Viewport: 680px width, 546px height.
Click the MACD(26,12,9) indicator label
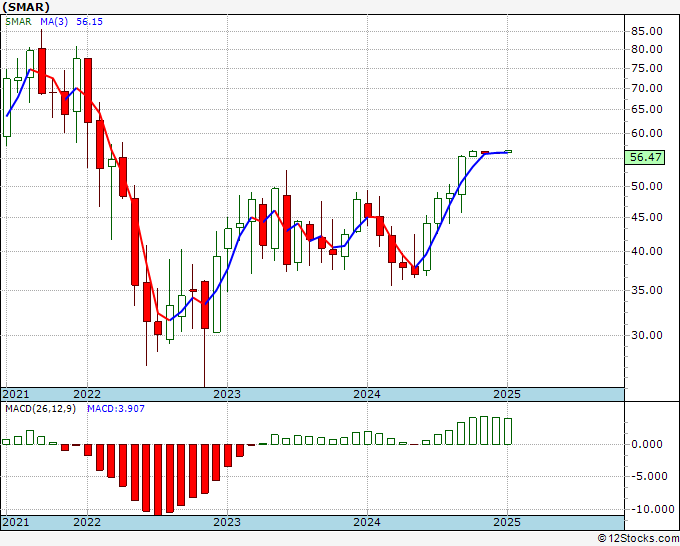(40, 409)
